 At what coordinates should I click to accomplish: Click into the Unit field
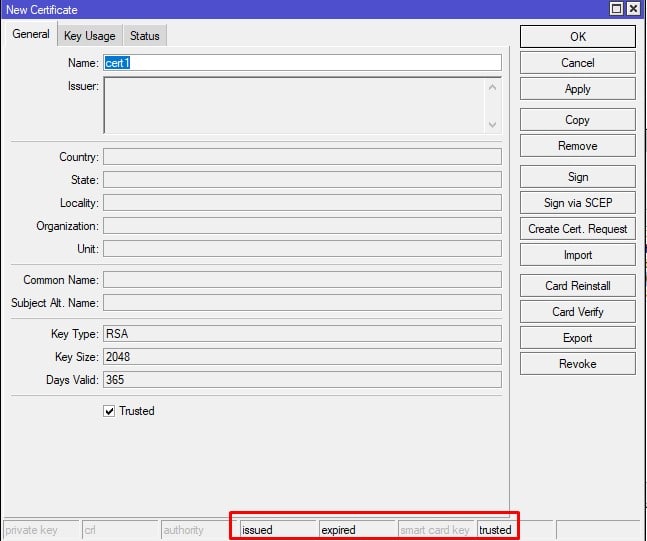pyautogui.click(x=302, y=249)
